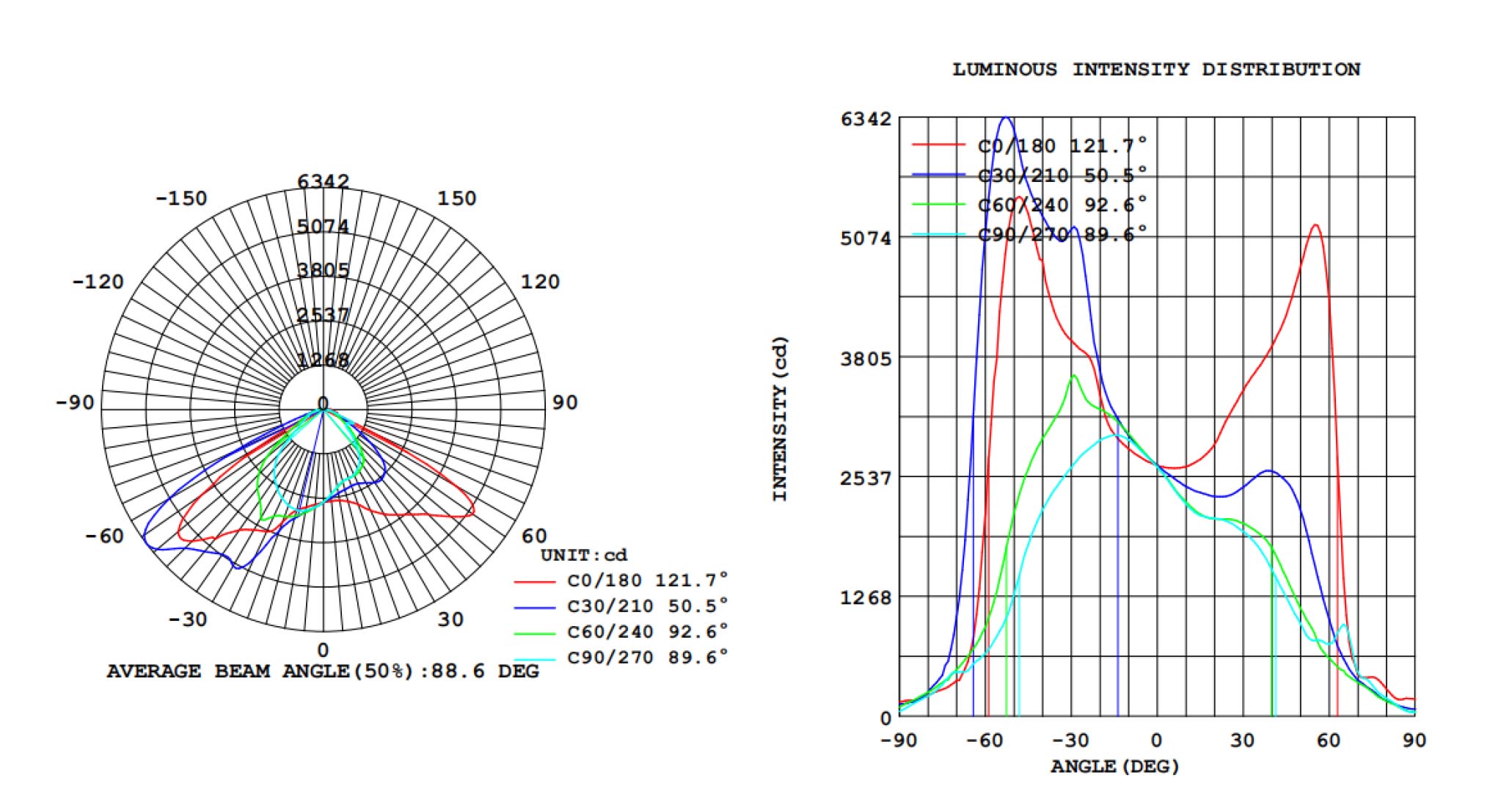Click the 120 angle label on the polar plot
1512x800 pixels.
pos(540,282)
